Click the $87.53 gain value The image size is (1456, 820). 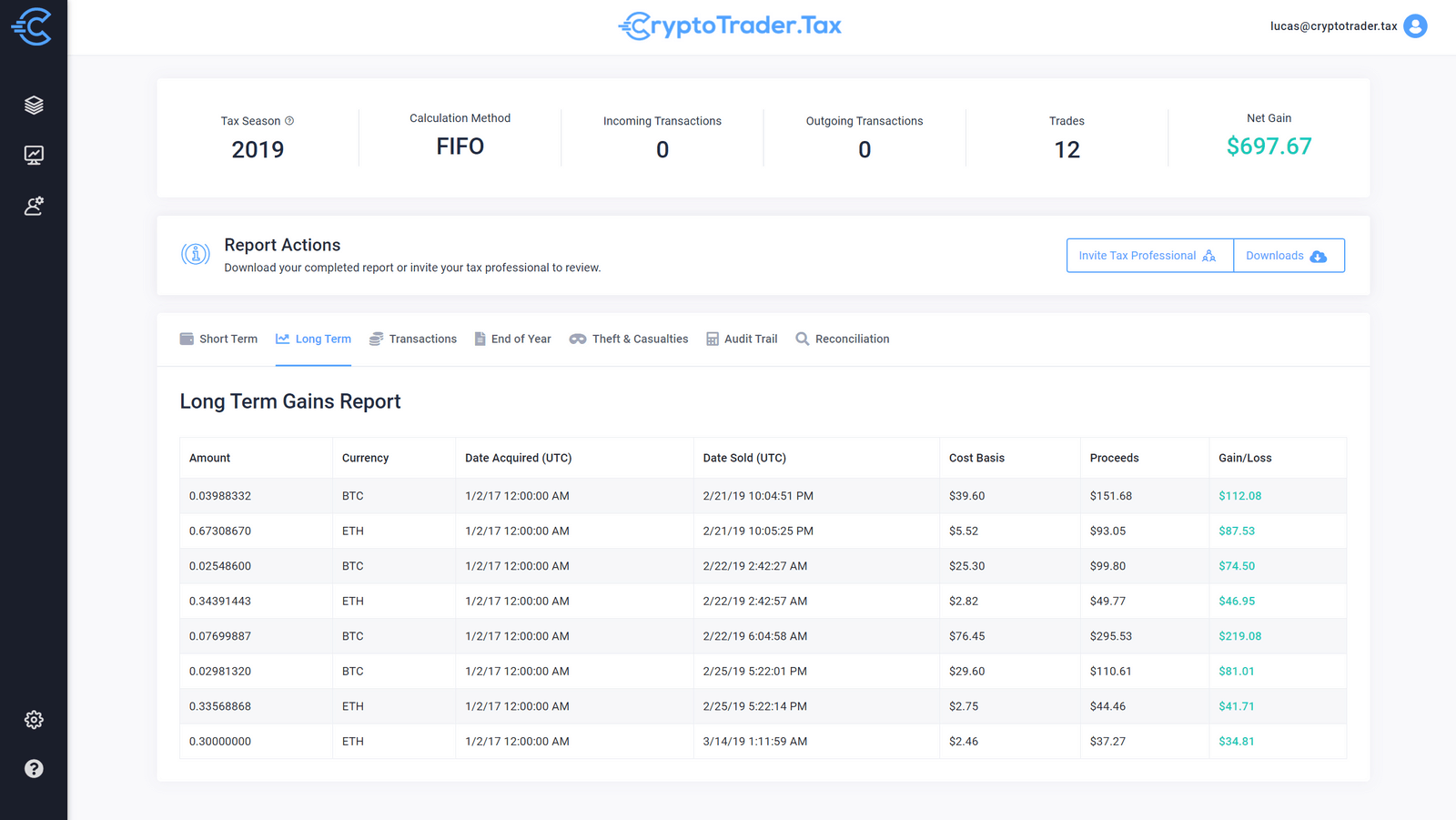coord(1237,531)
